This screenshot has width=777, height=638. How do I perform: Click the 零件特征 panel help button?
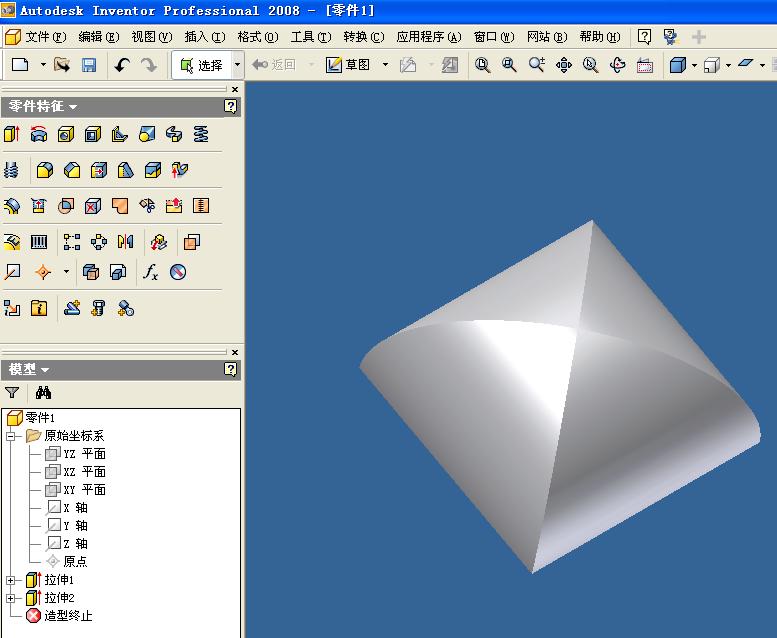pos(230,106)
